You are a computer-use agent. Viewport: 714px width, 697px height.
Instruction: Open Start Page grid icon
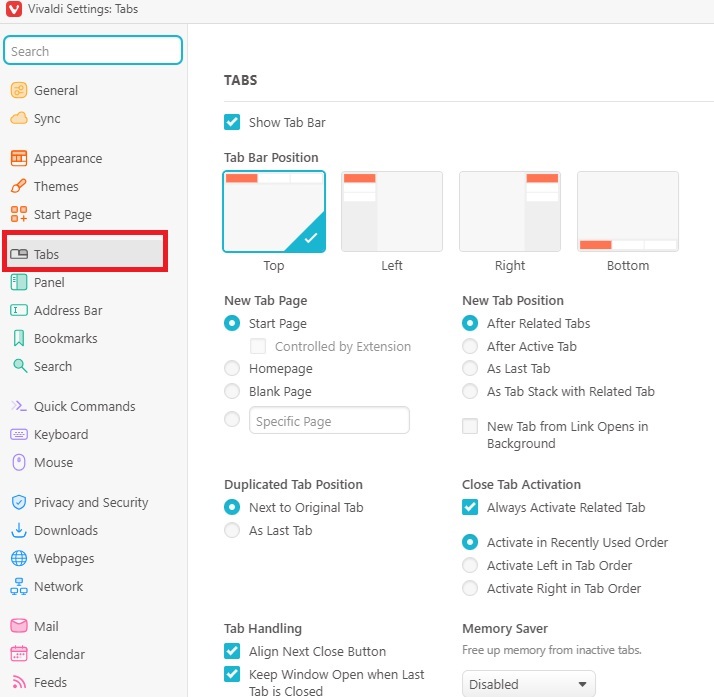coord(19,214)
